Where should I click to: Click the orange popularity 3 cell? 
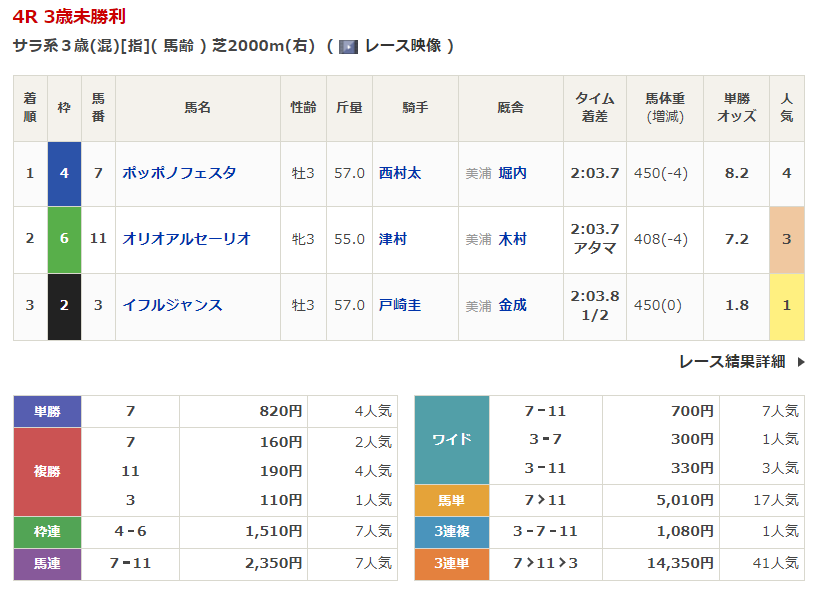[787, 240]
